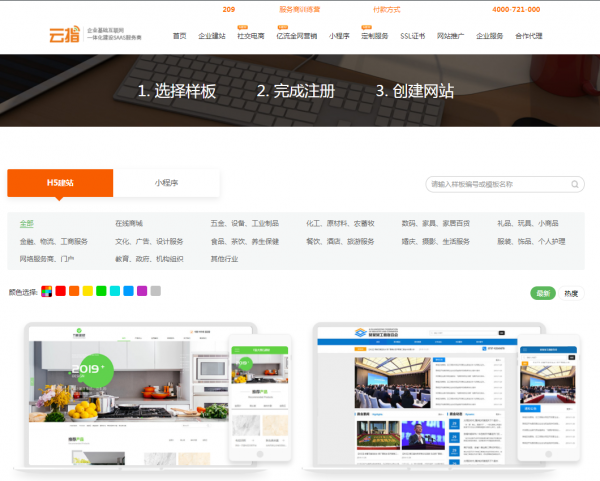Screen dimensions: 600x481
Task: Open 企业服务 navigation menu
Action: 489,35
